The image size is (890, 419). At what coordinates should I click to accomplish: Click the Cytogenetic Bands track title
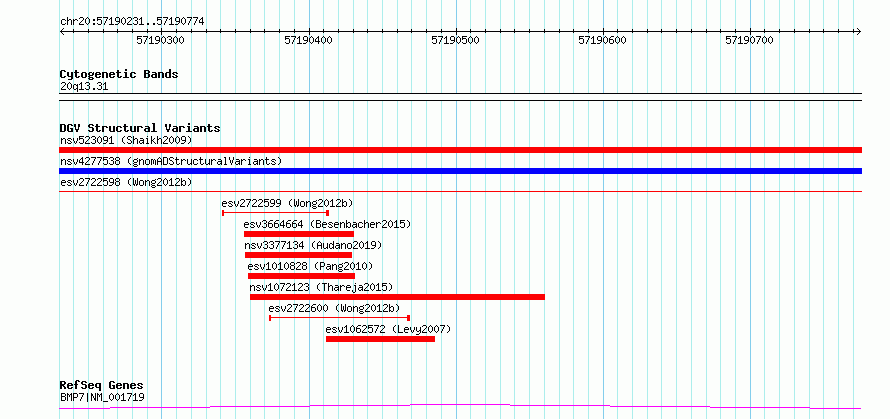click(119, 74)
